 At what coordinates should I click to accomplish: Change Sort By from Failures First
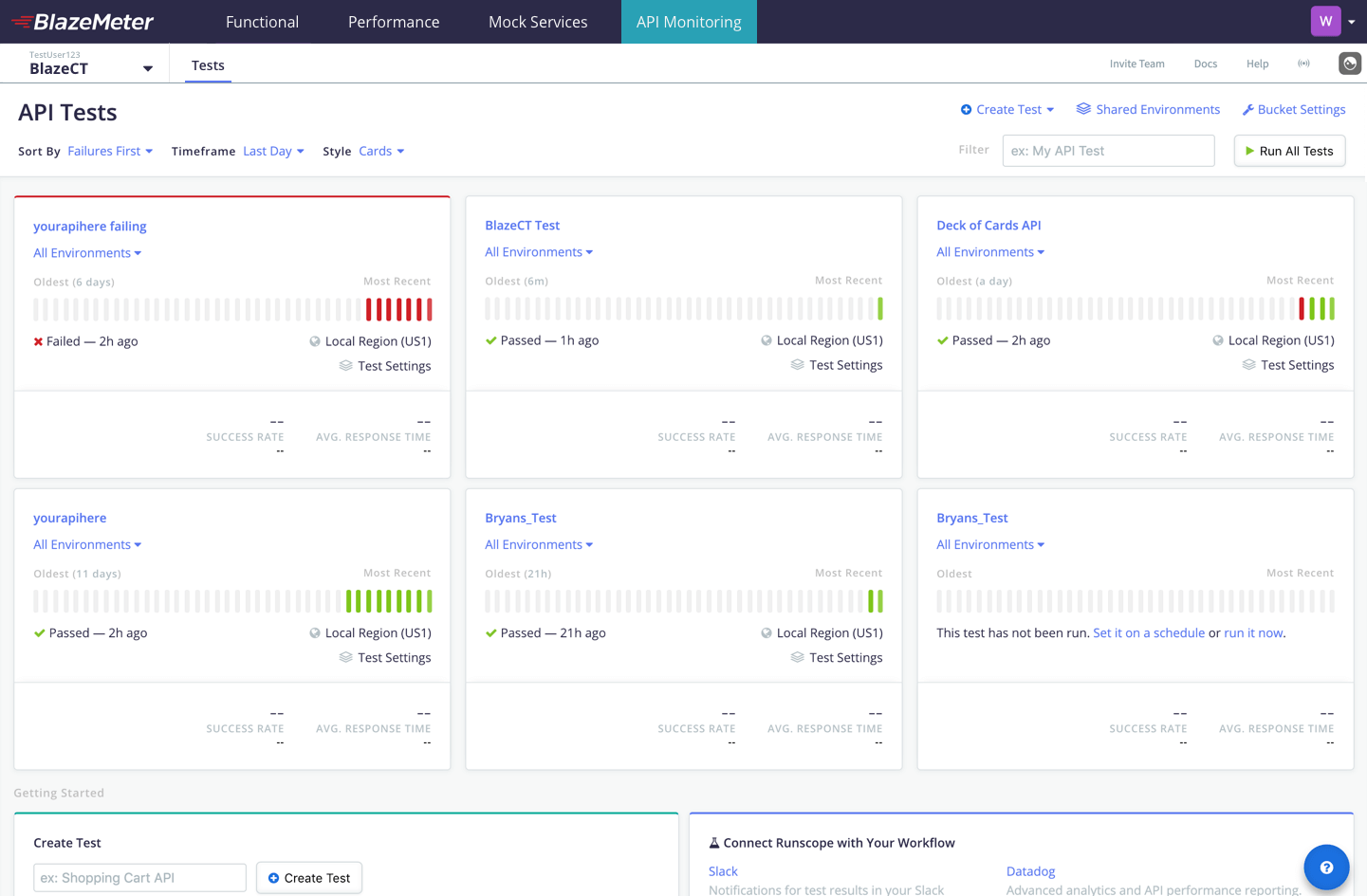[x=110, y=151]
